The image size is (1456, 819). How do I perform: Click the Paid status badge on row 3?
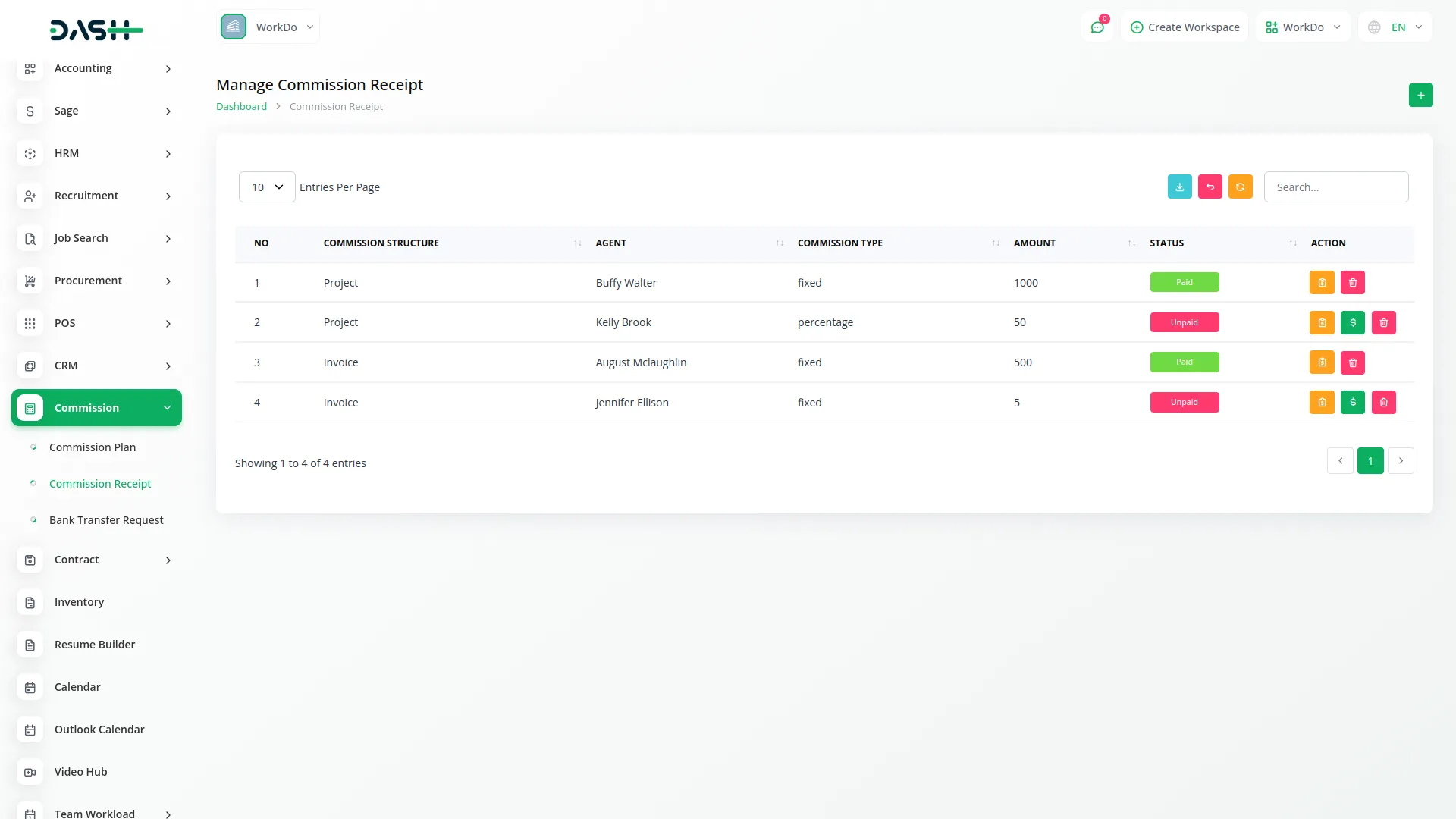1185,362
